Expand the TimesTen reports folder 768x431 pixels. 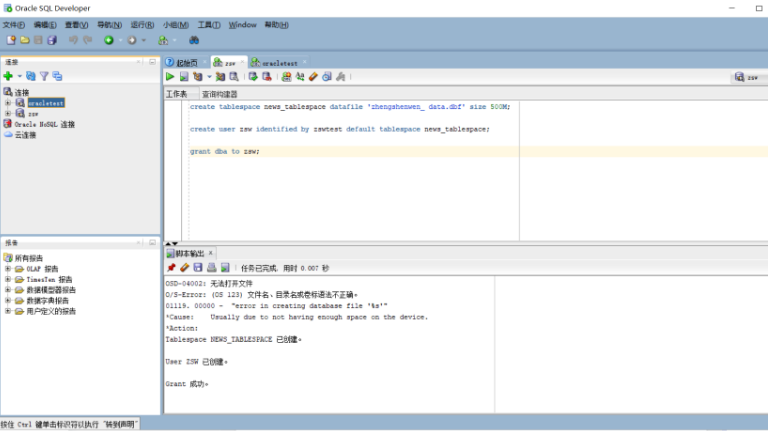[8, 279]
